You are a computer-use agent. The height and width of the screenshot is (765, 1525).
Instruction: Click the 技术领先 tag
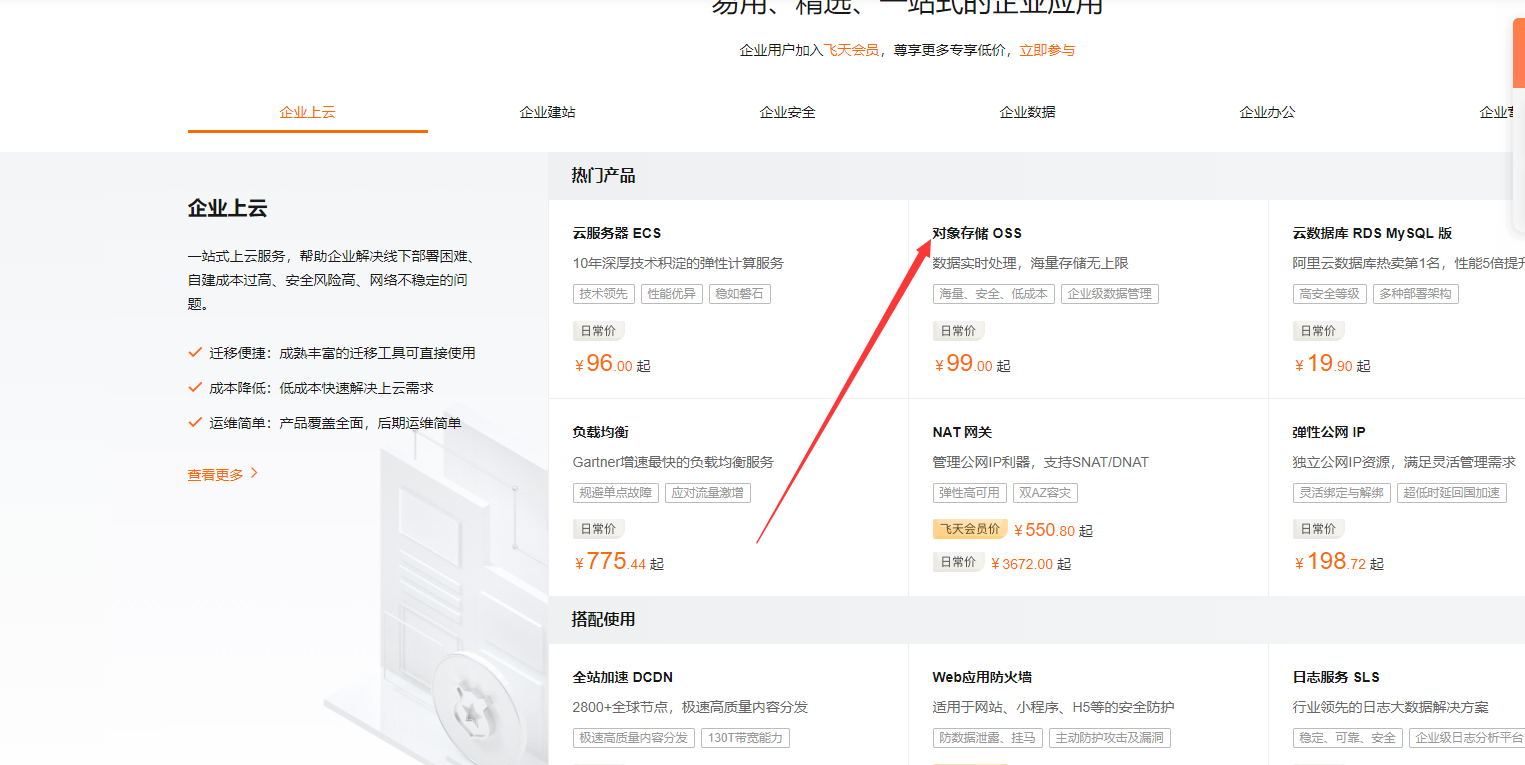[604, 294]
